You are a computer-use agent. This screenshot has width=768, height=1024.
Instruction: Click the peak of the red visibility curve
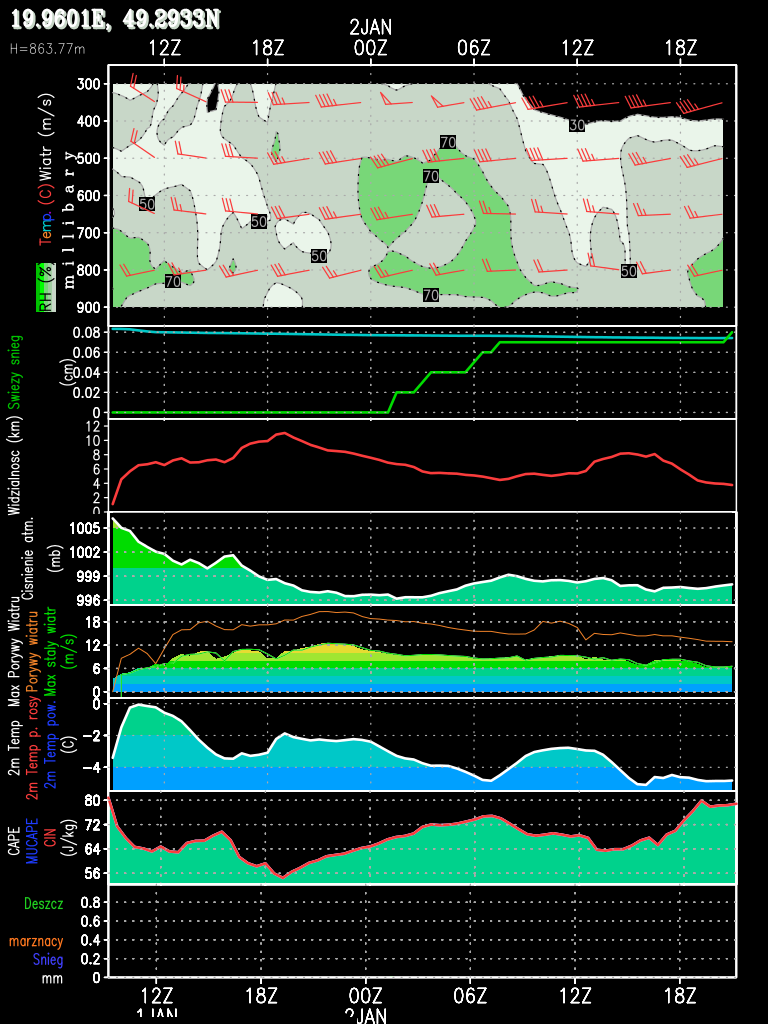pyautogui.click(x=284, y=433)
